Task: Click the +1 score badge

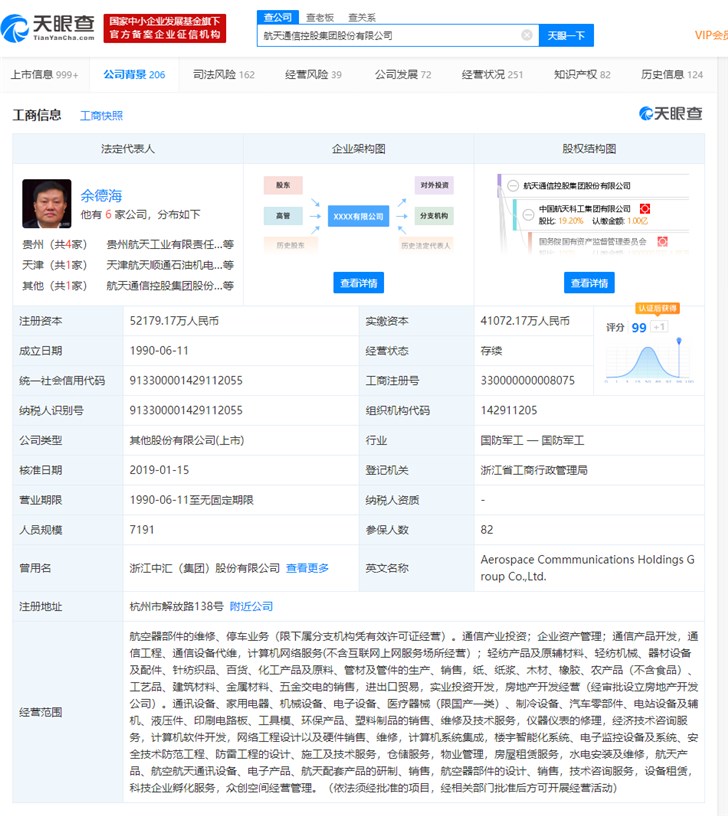Action: coord(659,327)
